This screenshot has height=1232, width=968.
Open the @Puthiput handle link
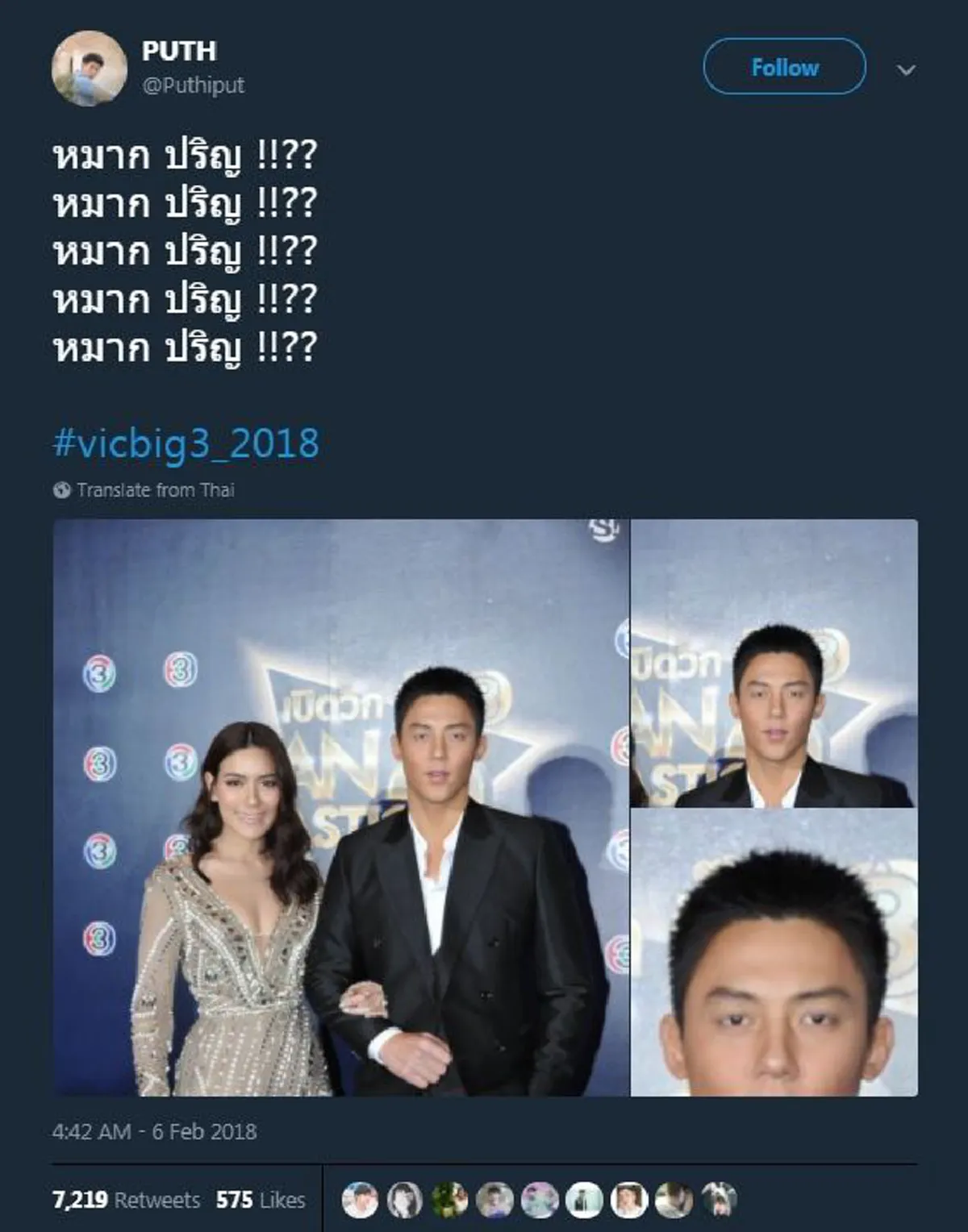(193, 85)
